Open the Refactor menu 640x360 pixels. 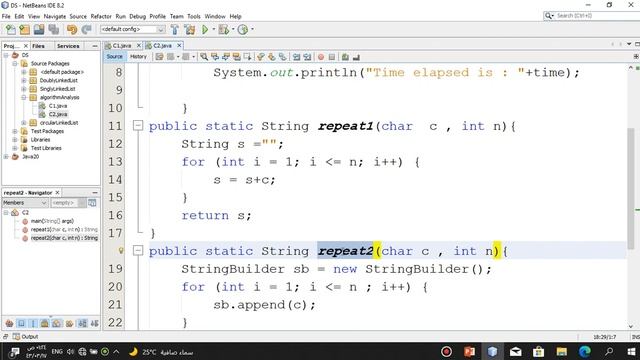click(101, 16)
